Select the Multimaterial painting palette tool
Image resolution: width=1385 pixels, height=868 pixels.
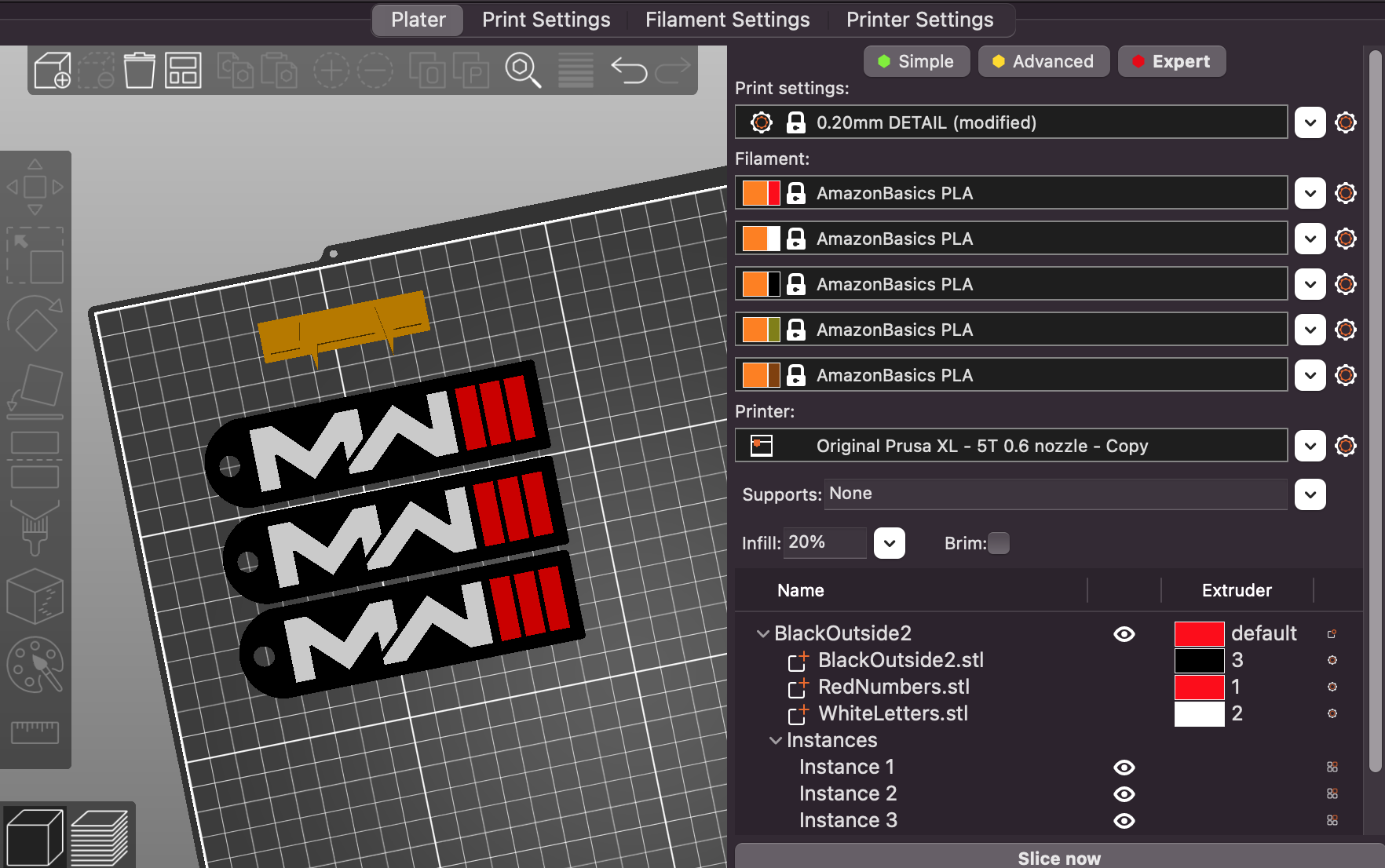click(35, 665)
